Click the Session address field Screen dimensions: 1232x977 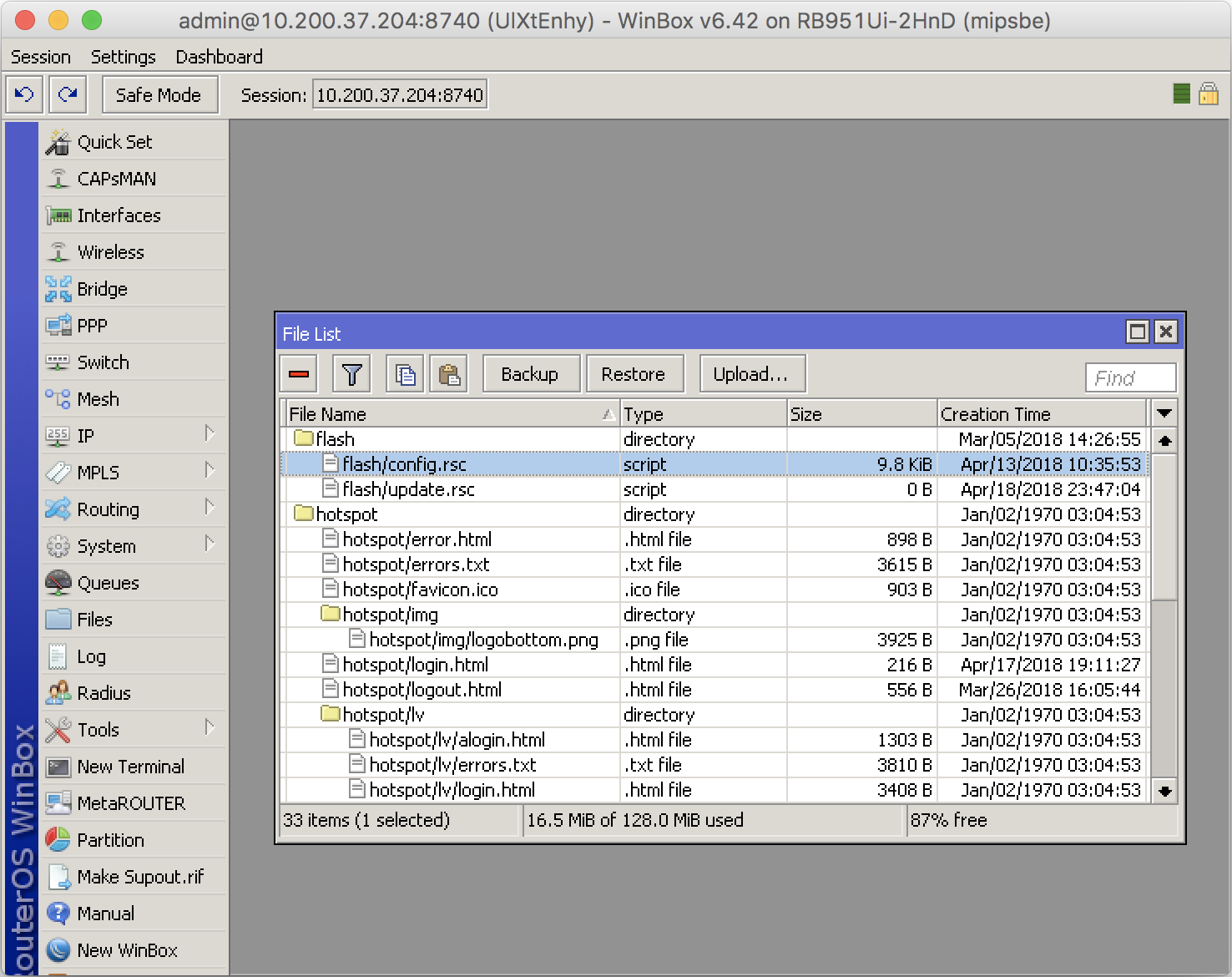(x=400, y=95)
